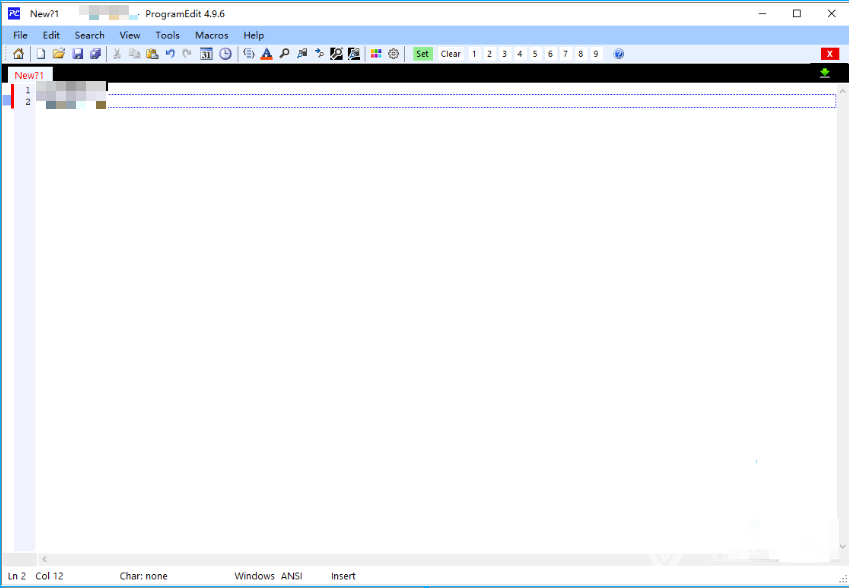Click the Char: none status bar entry
This screenshot has width=849, height=588.
[x=143, y=576]
